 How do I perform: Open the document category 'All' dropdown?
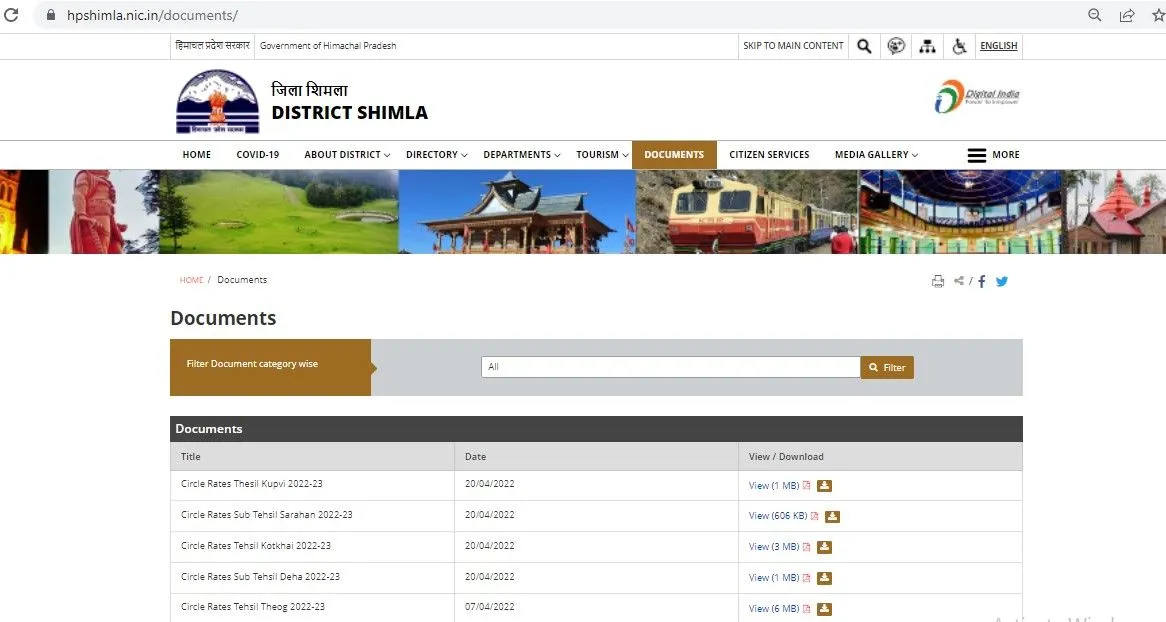click(670, 367)
